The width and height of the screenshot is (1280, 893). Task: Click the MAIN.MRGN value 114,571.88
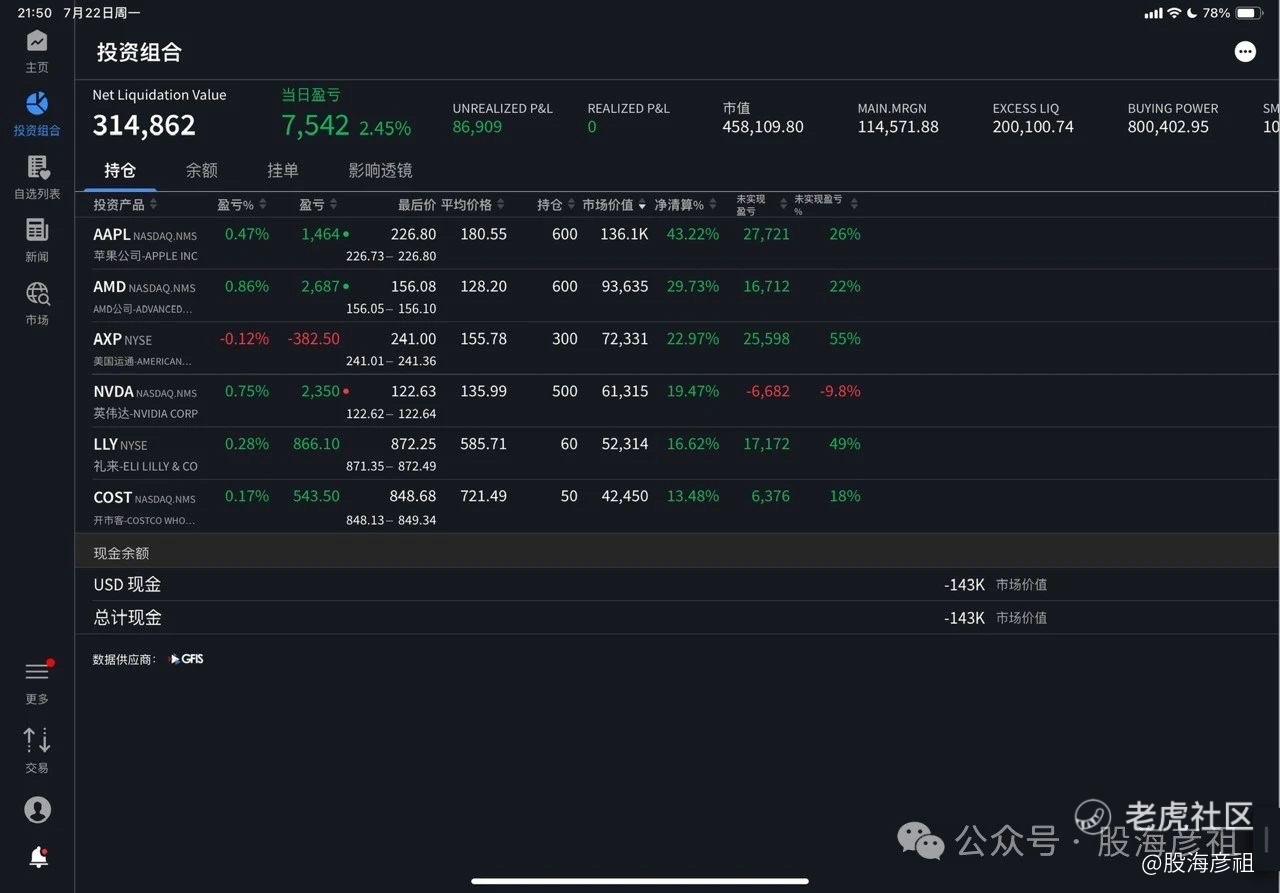(x=898, y=127)
